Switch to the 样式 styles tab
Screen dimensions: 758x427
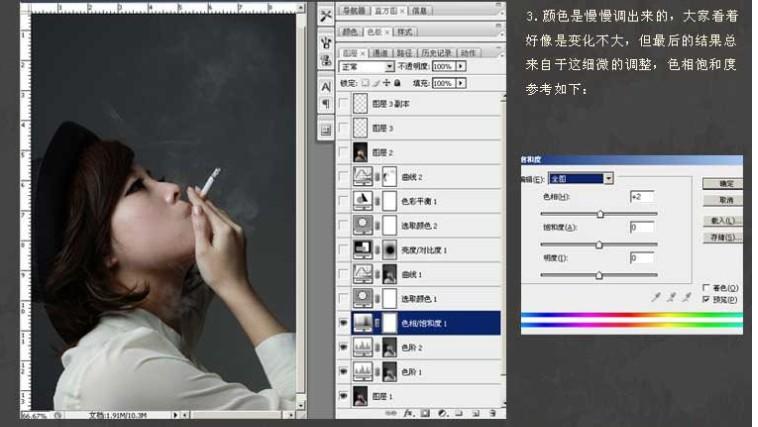point(405,32)
